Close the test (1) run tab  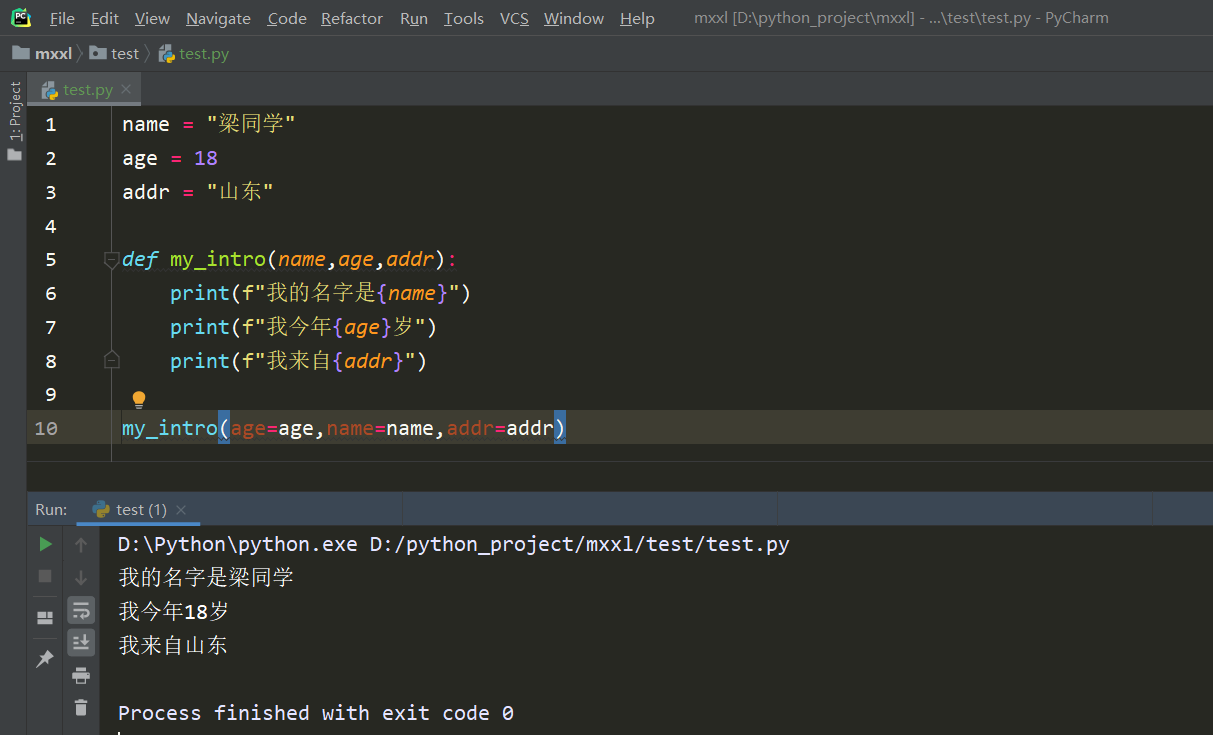(x=181, y=510)
